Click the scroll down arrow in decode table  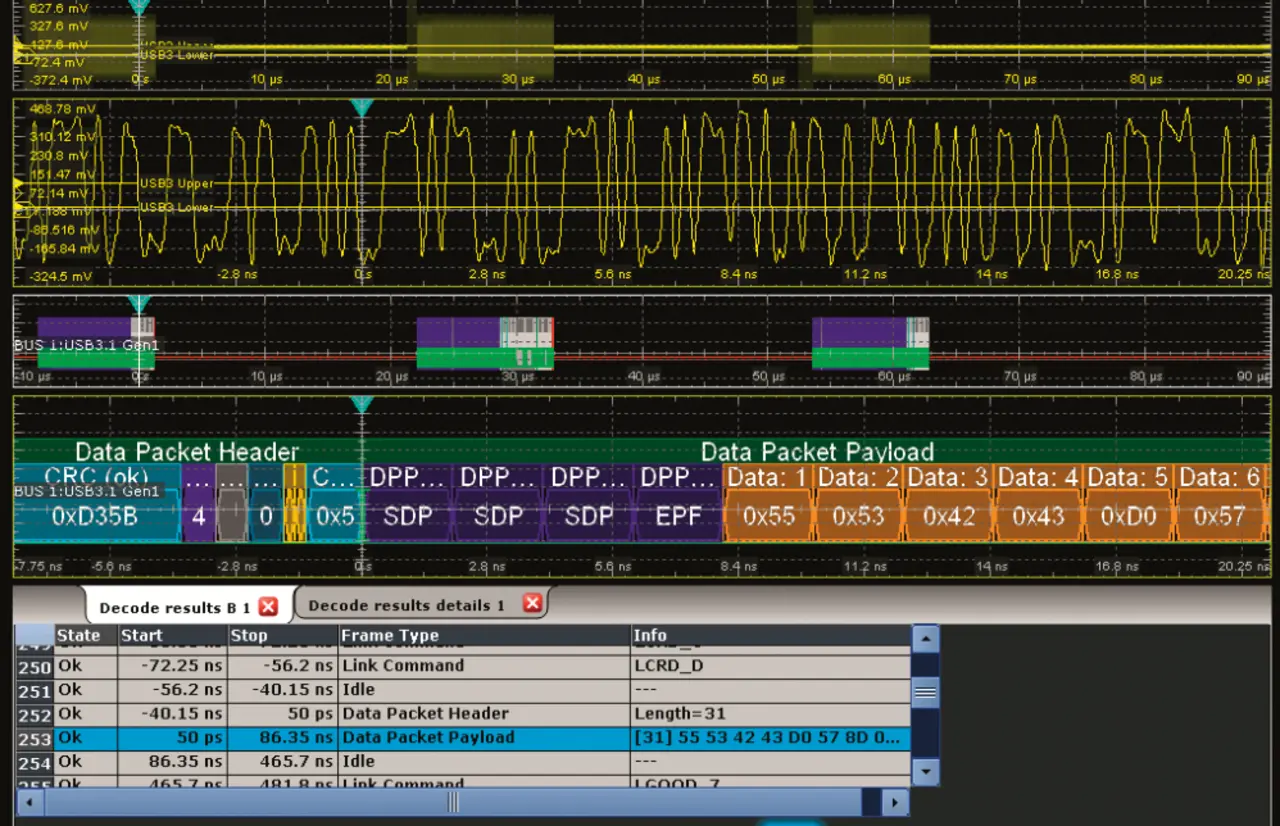926,771
